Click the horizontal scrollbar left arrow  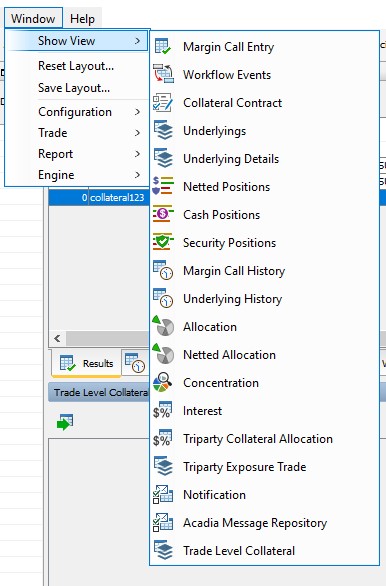[57, 339]
